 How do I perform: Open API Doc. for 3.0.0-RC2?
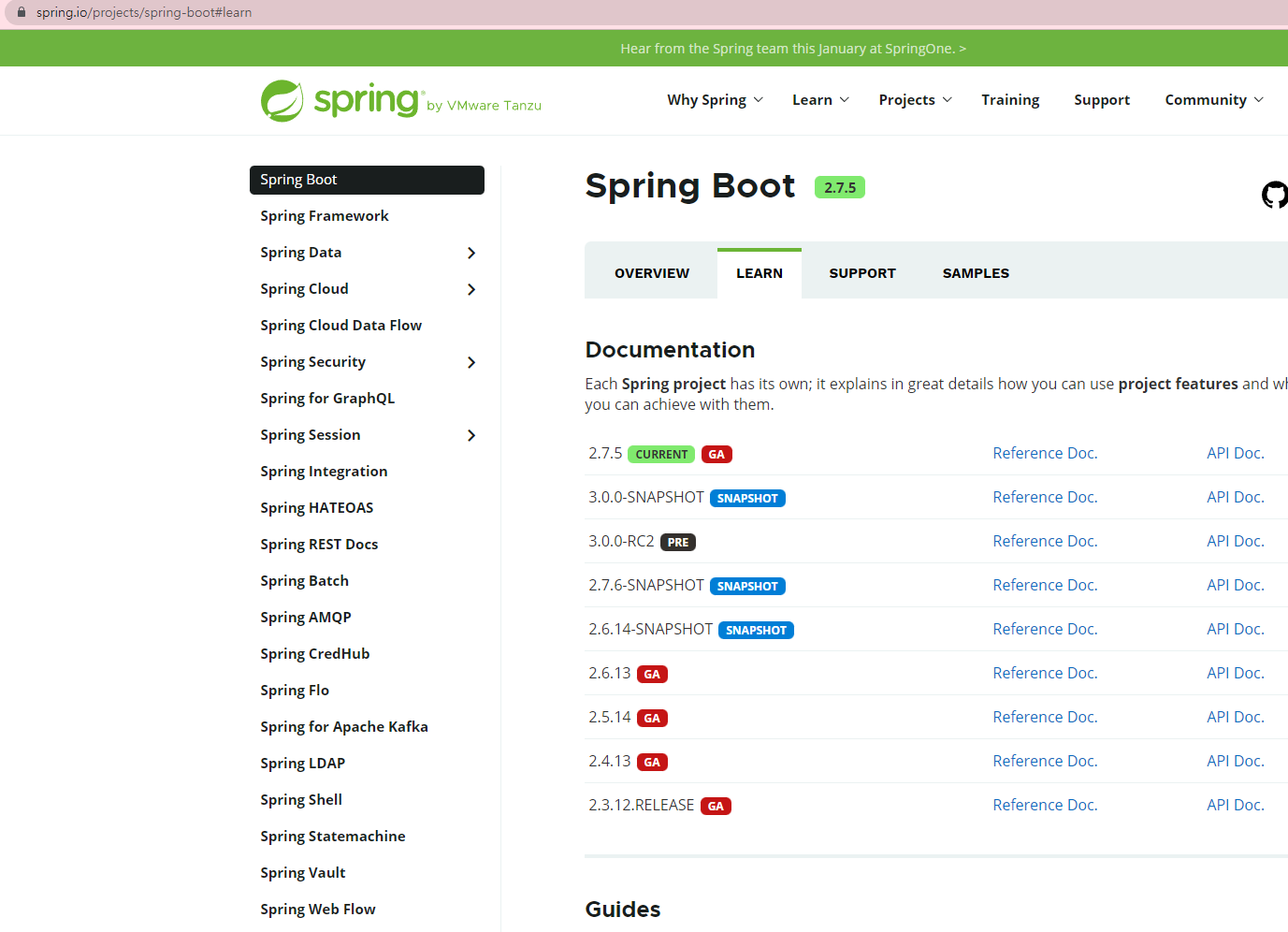pyautogui.click(x=1236, y=541)
